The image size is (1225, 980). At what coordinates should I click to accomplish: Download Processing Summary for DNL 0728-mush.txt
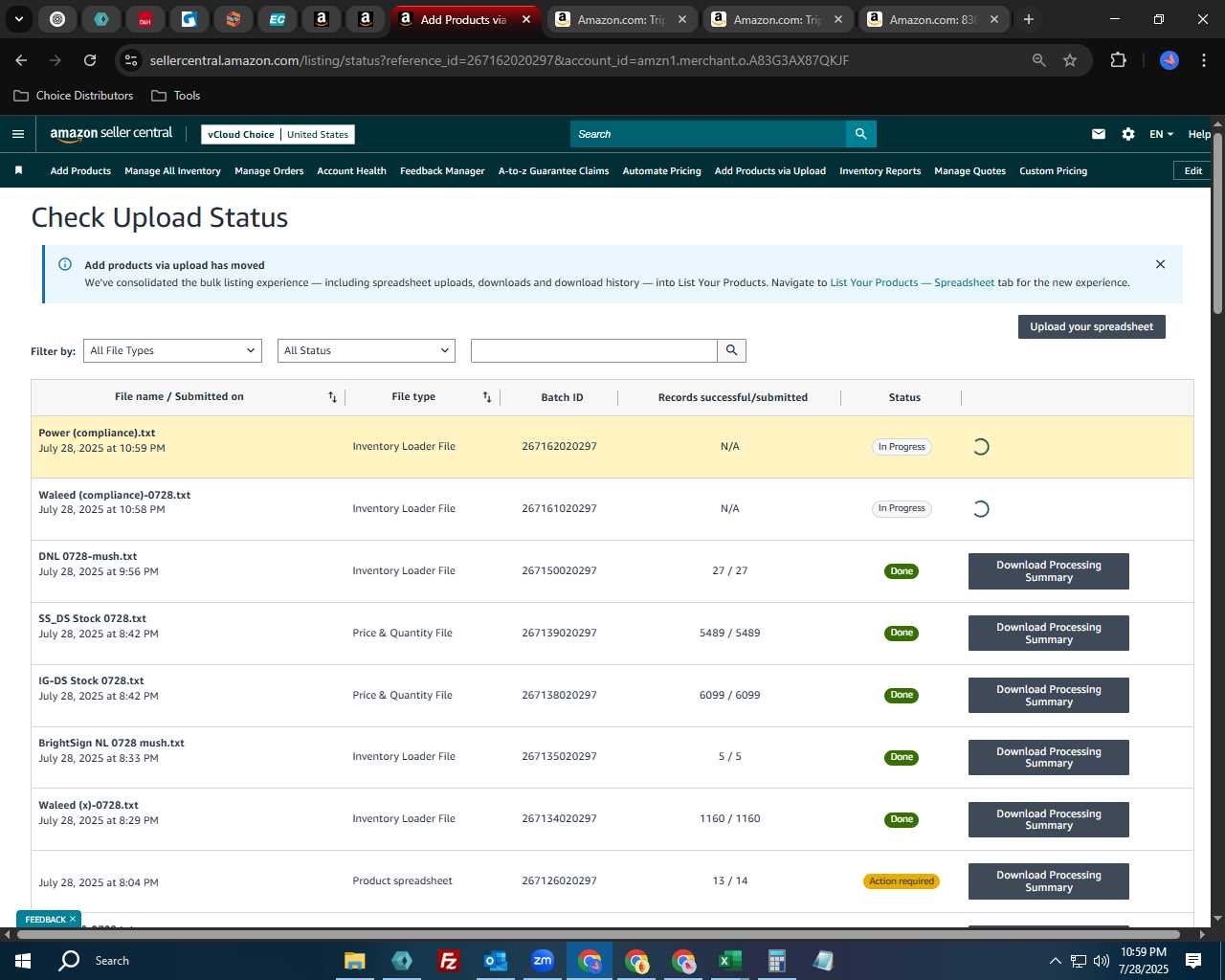[1049, 571]
